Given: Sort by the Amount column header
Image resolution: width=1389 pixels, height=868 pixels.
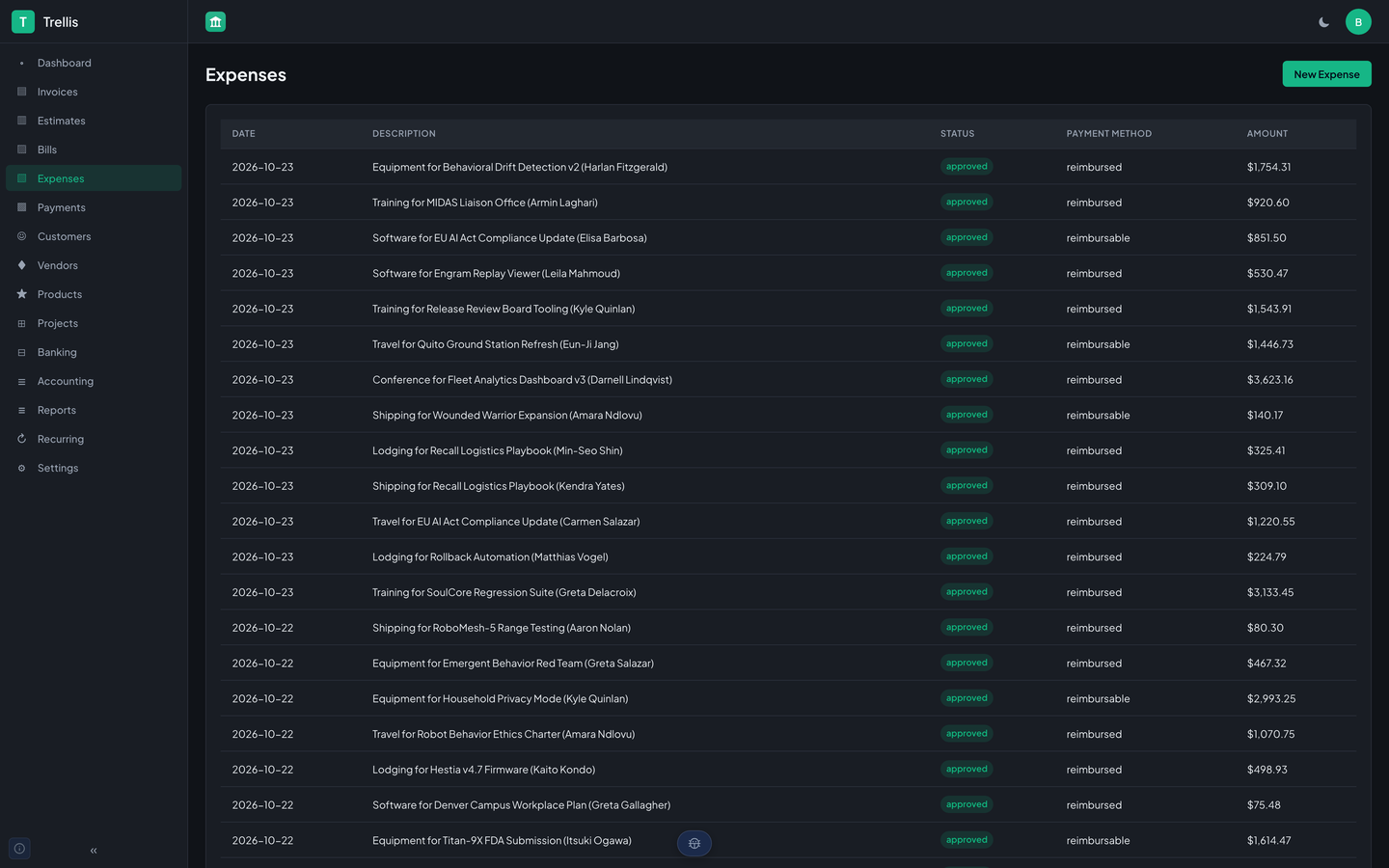Looking at the screenshot, I should (1267, 134).
